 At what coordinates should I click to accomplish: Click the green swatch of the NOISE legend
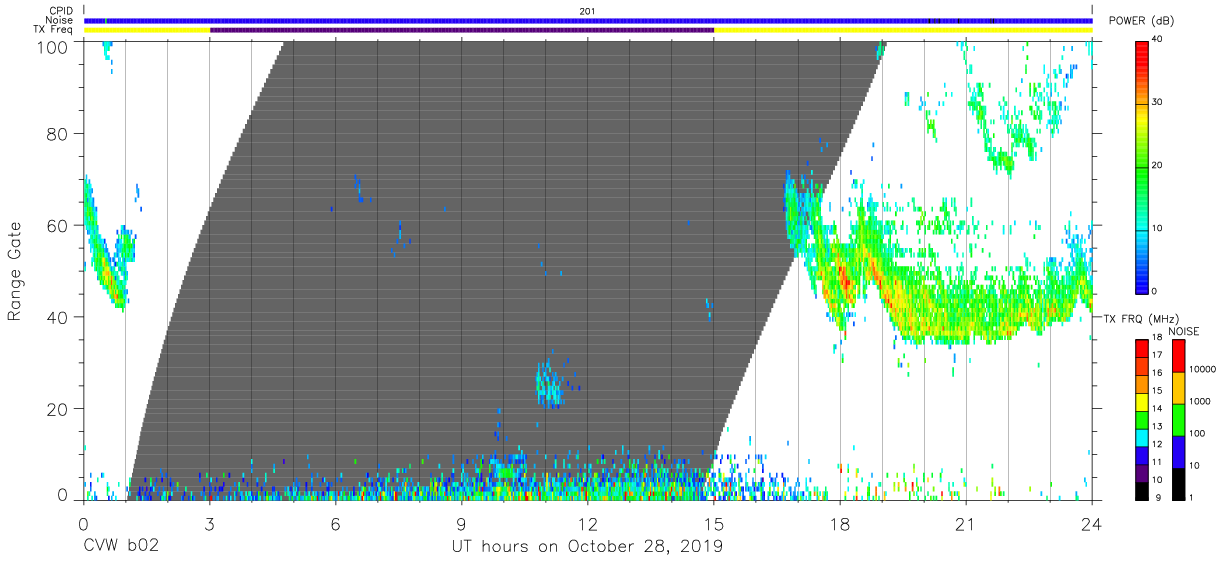coord(1179,419)
